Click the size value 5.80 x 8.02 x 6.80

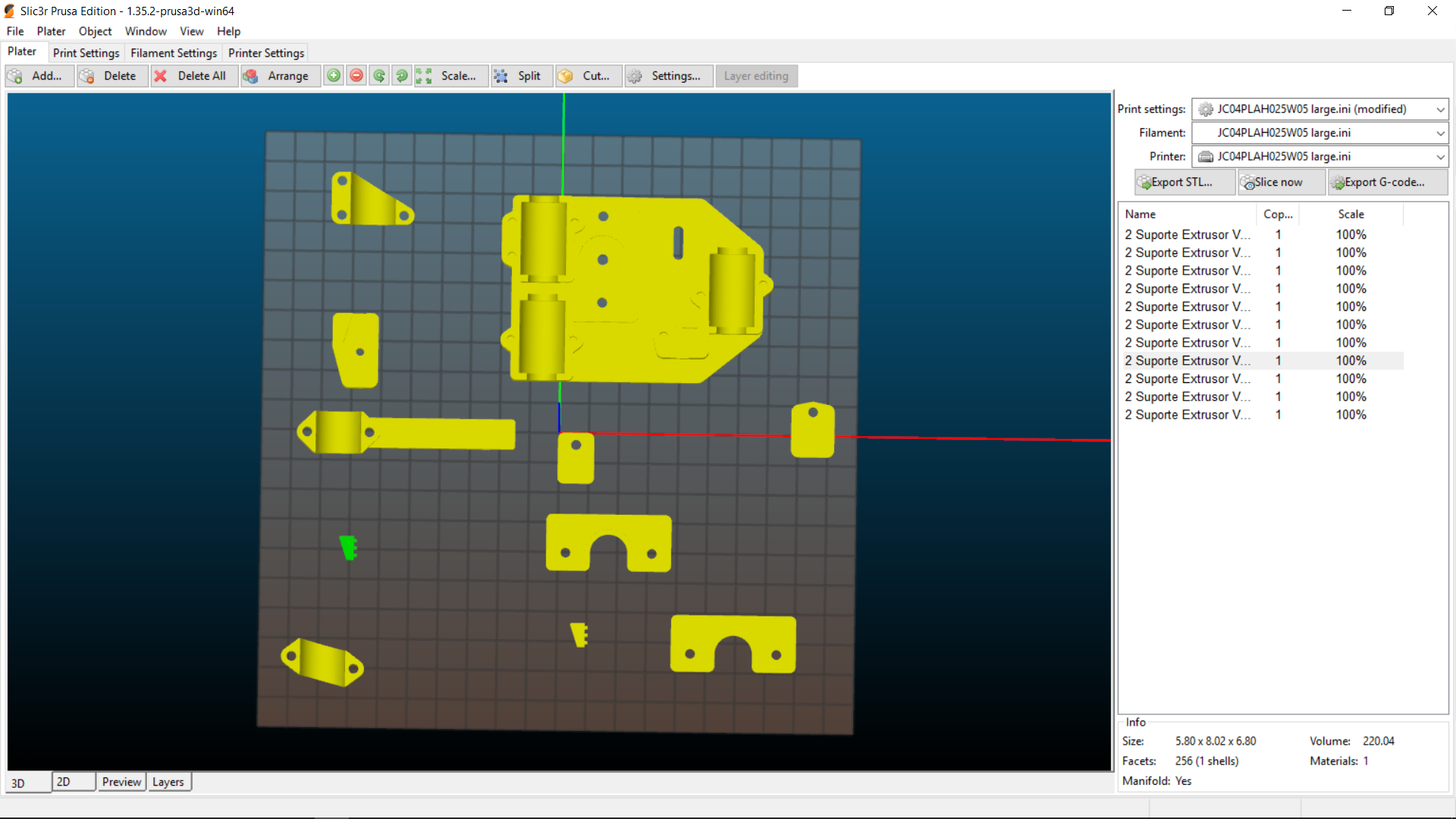[1216, 741]
